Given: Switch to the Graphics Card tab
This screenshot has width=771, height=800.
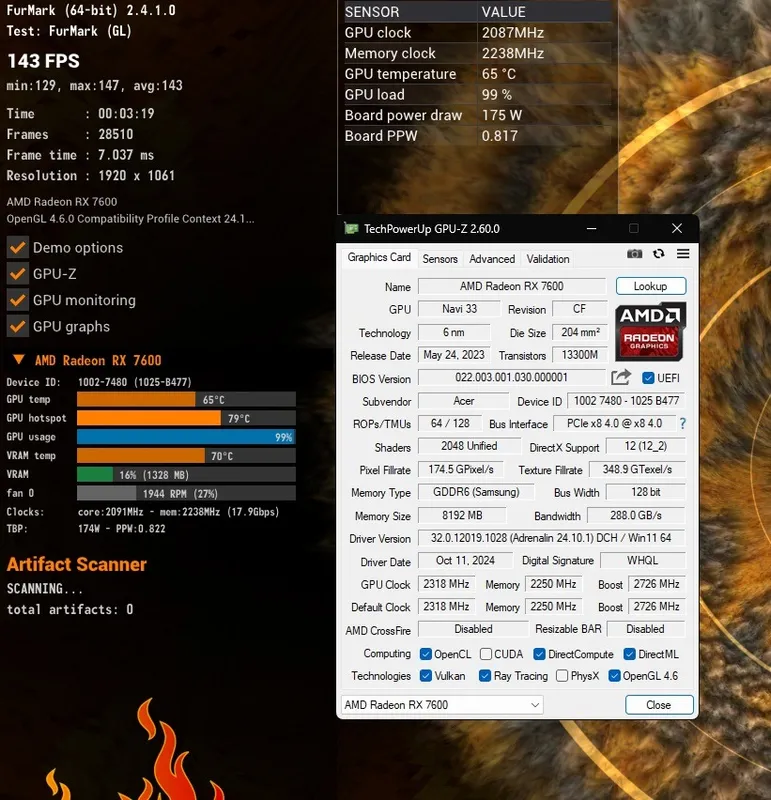Looking at the screenshot, I should point(379,257).
